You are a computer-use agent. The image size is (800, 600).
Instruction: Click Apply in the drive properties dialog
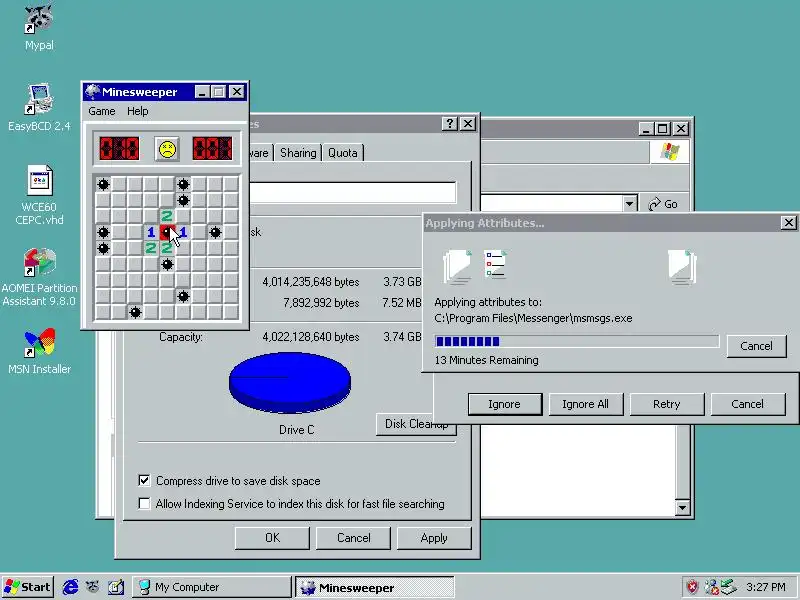[x=434, y=538]
